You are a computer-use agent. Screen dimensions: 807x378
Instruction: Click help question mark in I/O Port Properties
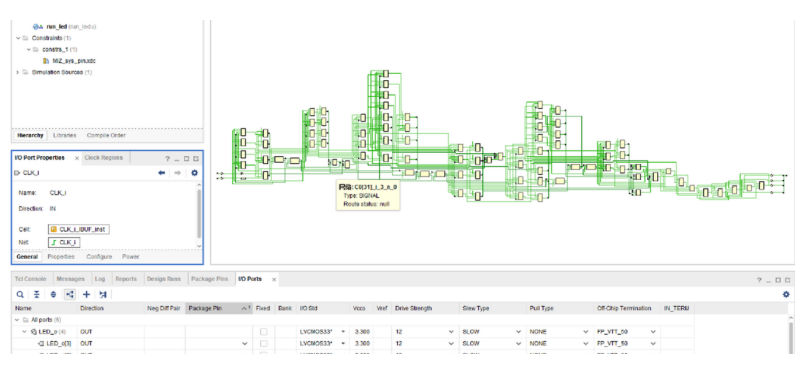pyautogui.click(x=167, y=159)
